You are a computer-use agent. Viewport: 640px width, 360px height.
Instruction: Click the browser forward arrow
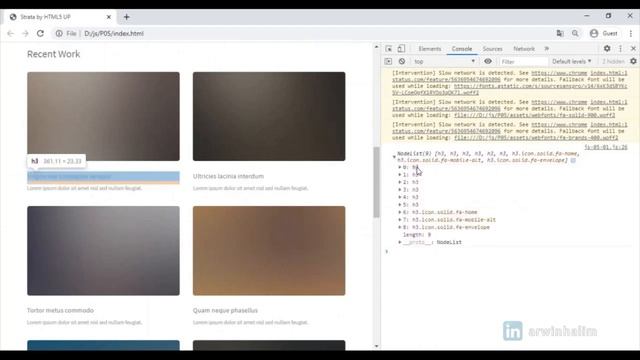click(25, 33)
